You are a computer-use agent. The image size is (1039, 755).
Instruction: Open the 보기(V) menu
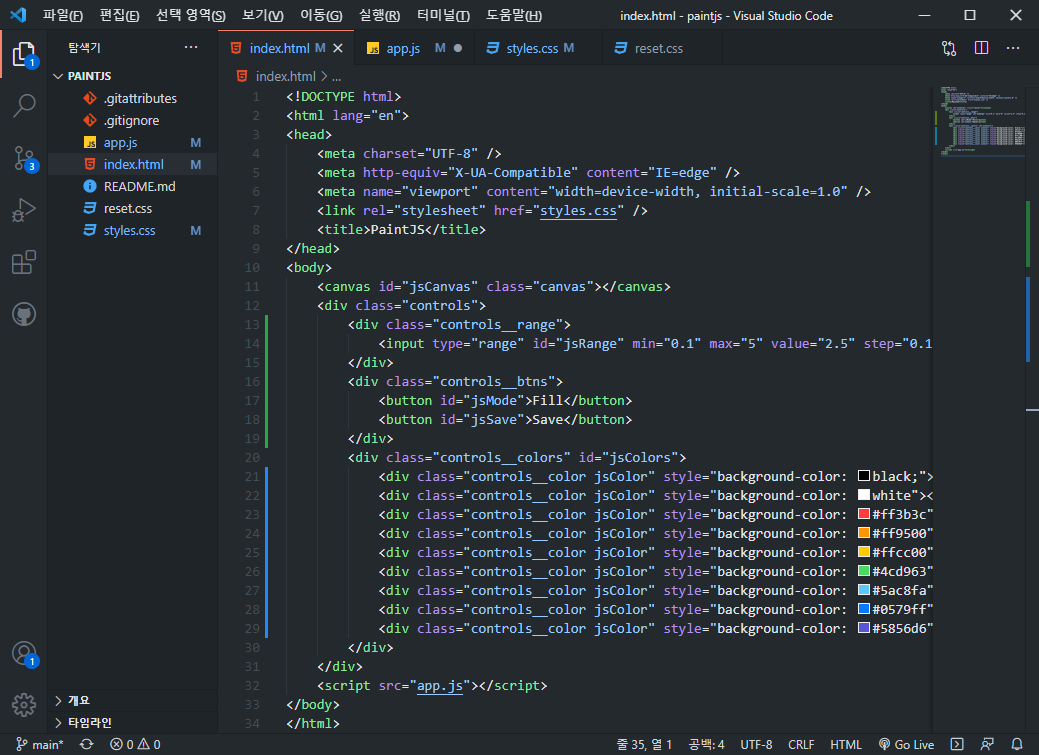[x=262, y=15]
